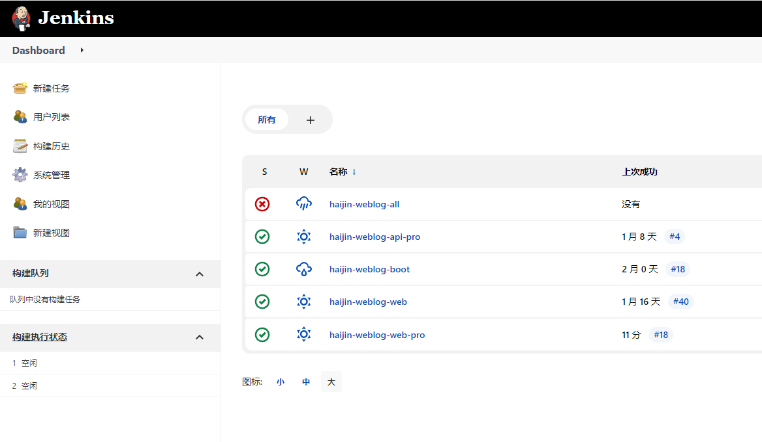The height and width of the screenshot is (442, 762).
Task: Open 构建历史 link
Action: tap(51, 146)
